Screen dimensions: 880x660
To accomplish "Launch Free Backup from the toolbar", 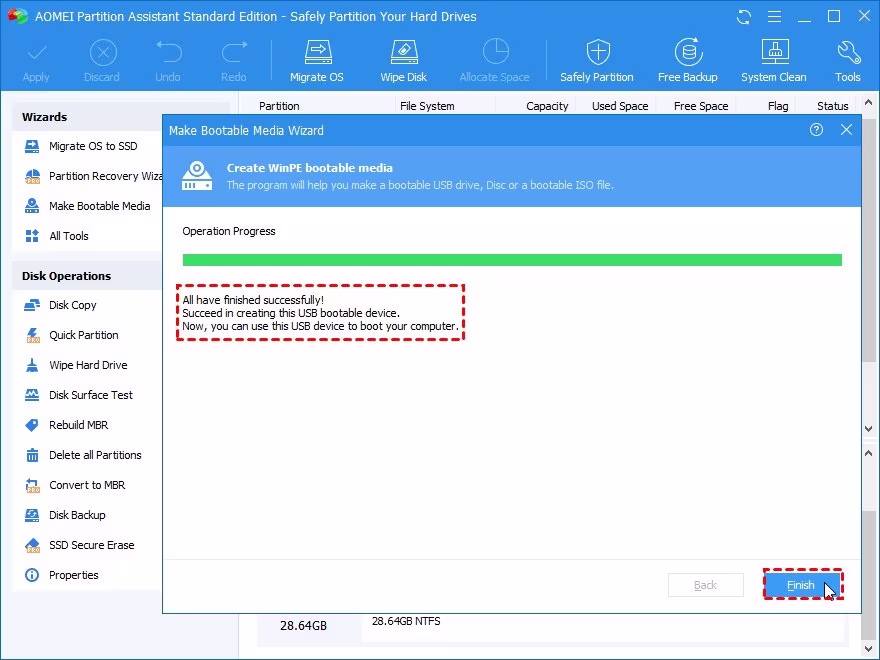I will [x=688, y=61].
